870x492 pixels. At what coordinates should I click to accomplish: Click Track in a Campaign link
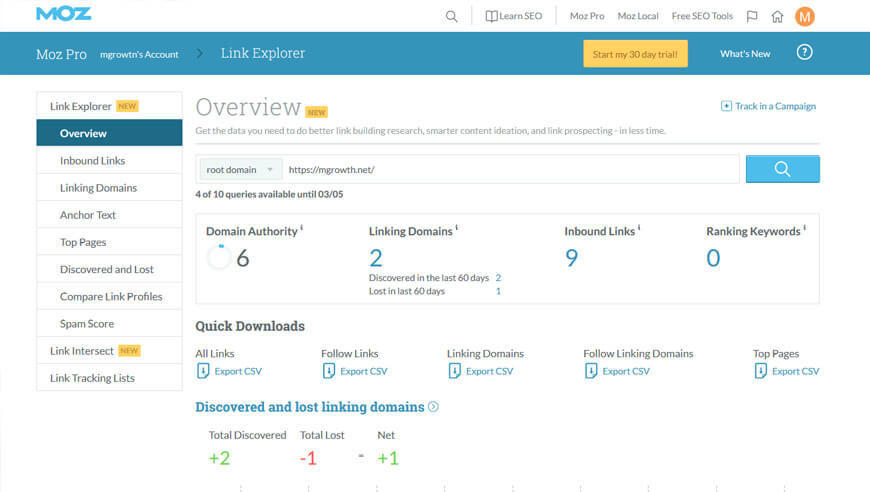pos(768,106)
